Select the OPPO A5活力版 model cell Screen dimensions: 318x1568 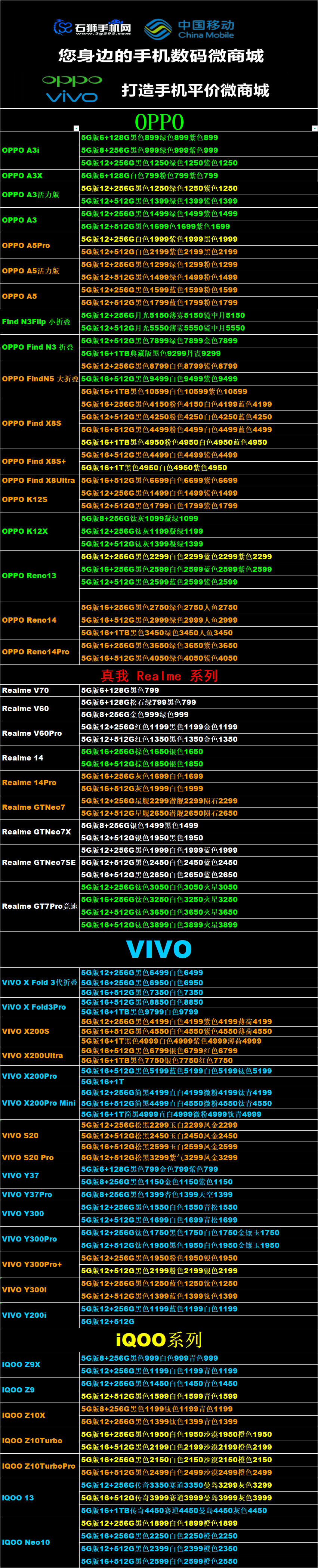[x=40, y=271]
